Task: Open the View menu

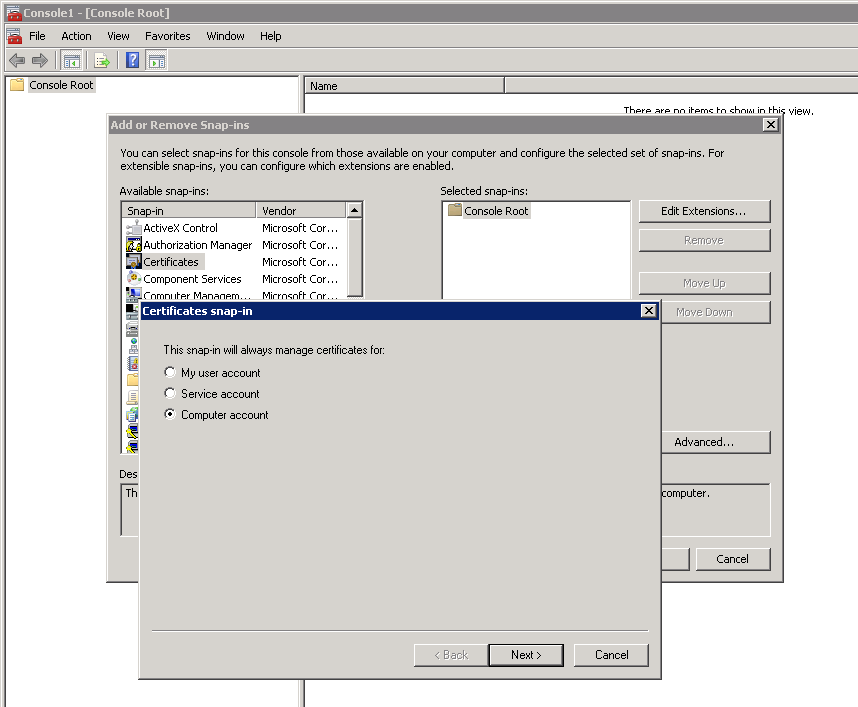Action: [118, 36]
